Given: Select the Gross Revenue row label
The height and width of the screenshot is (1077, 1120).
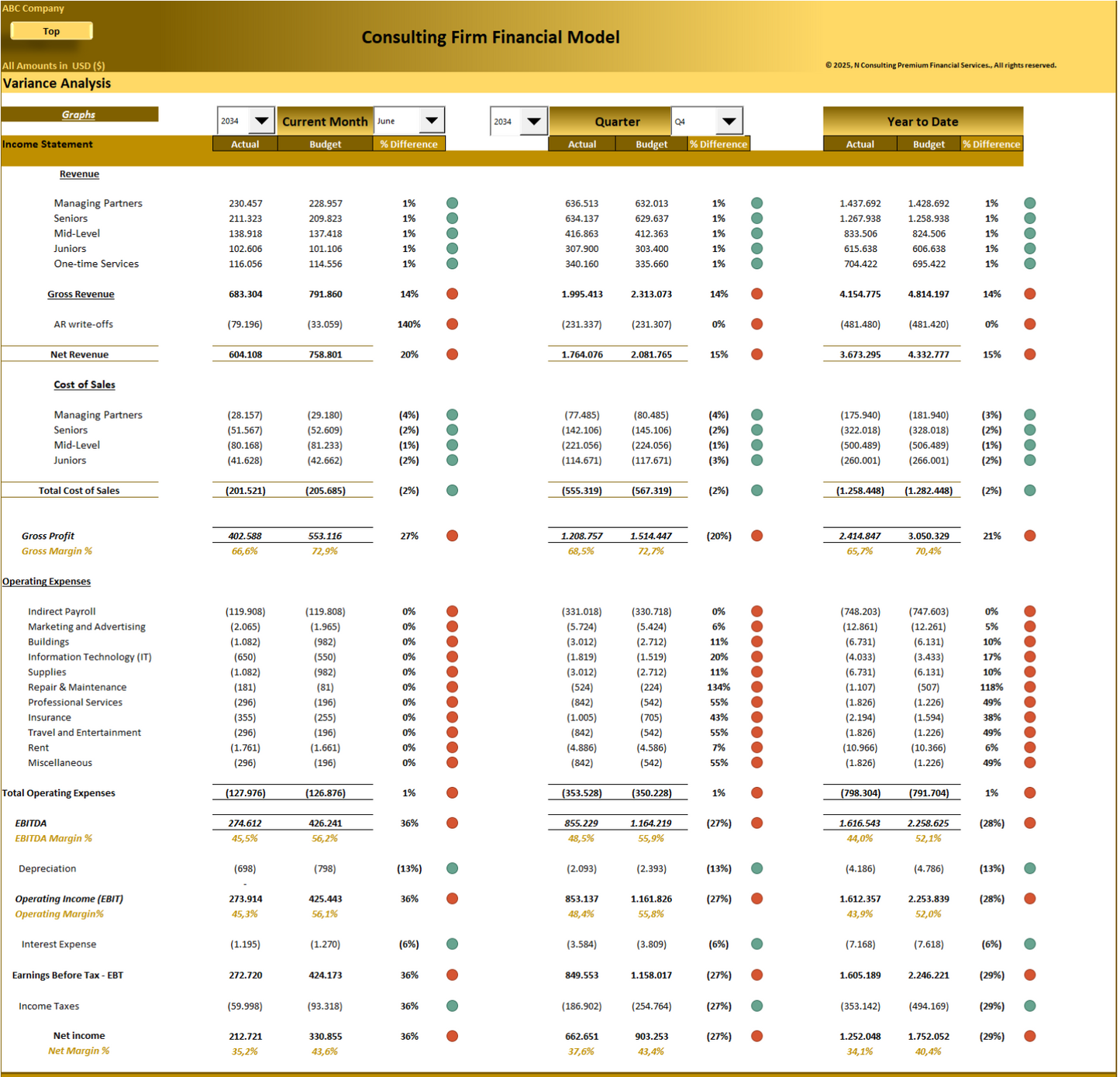Looking at the screenshot, I should 81,294.
